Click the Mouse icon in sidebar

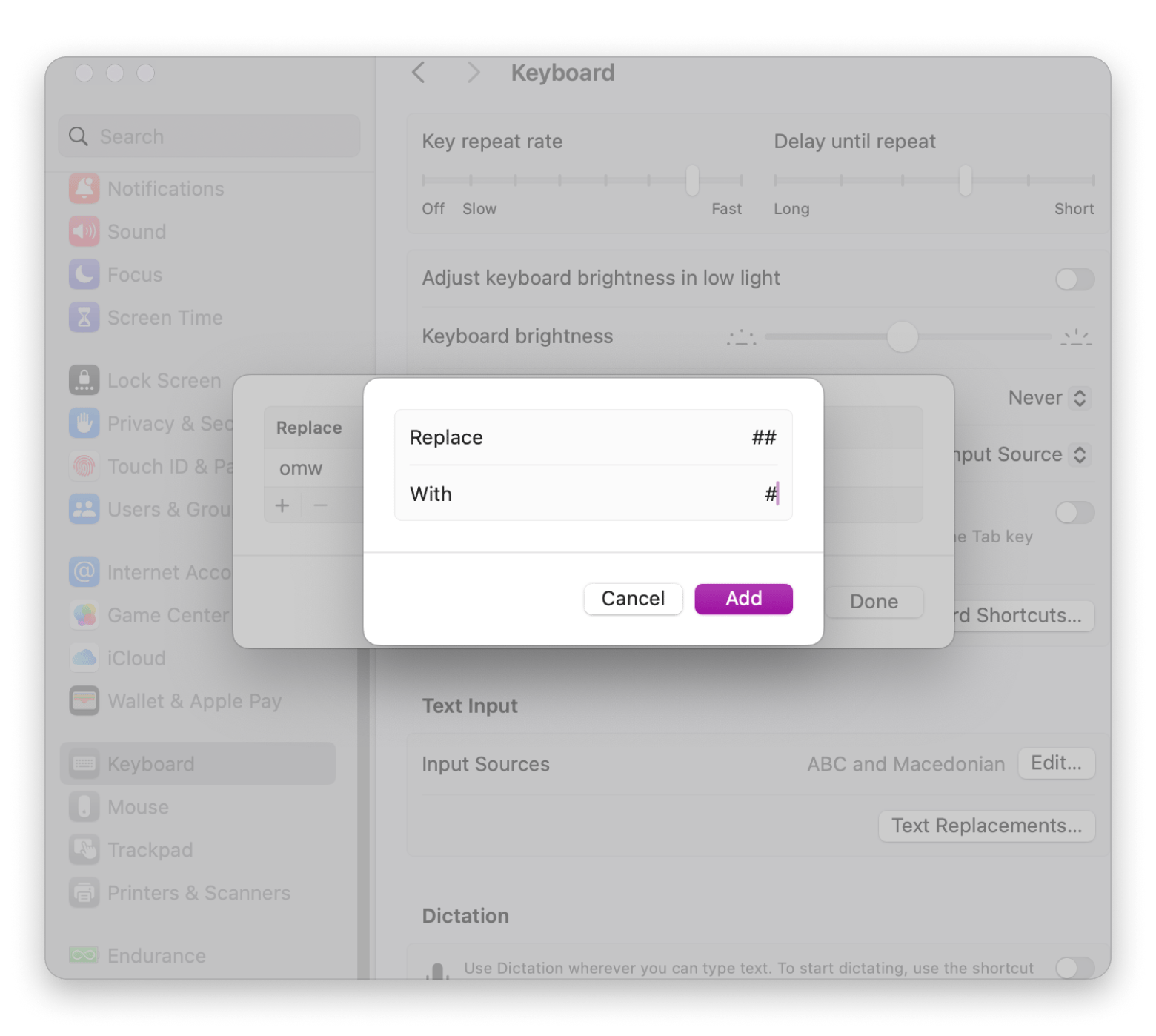(x=84, y=807)
